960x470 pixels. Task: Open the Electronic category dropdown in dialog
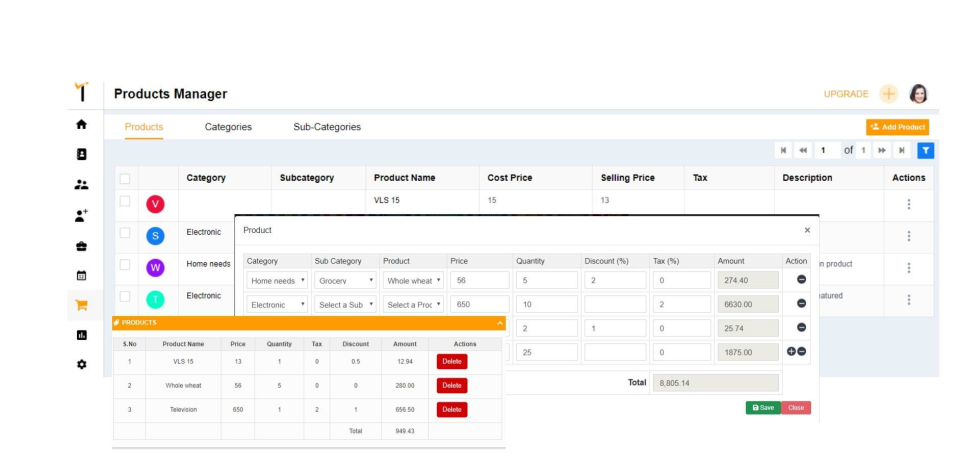[277, 304]
